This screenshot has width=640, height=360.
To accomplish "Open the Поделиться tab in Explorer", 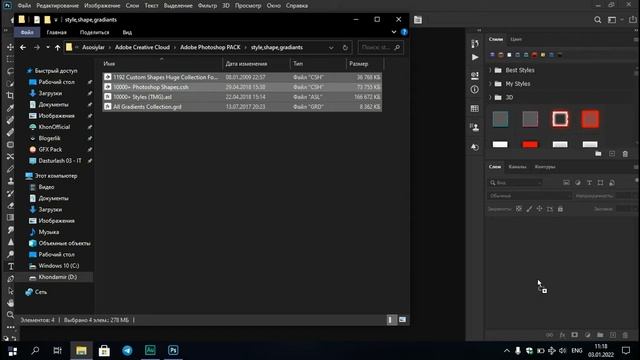I will click(95, 32).
